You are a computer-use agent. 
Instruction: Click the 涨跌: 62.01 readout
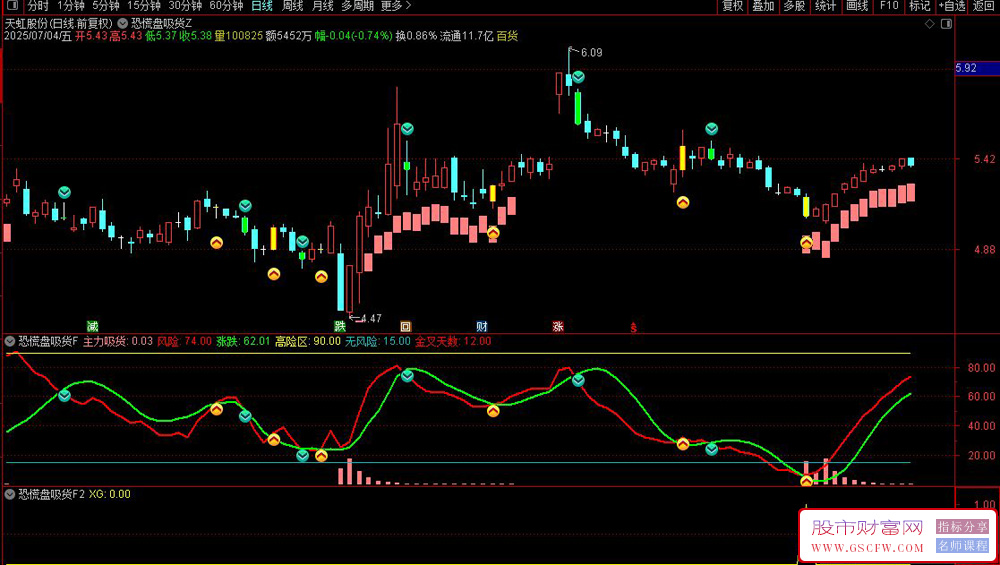point(243,341)
